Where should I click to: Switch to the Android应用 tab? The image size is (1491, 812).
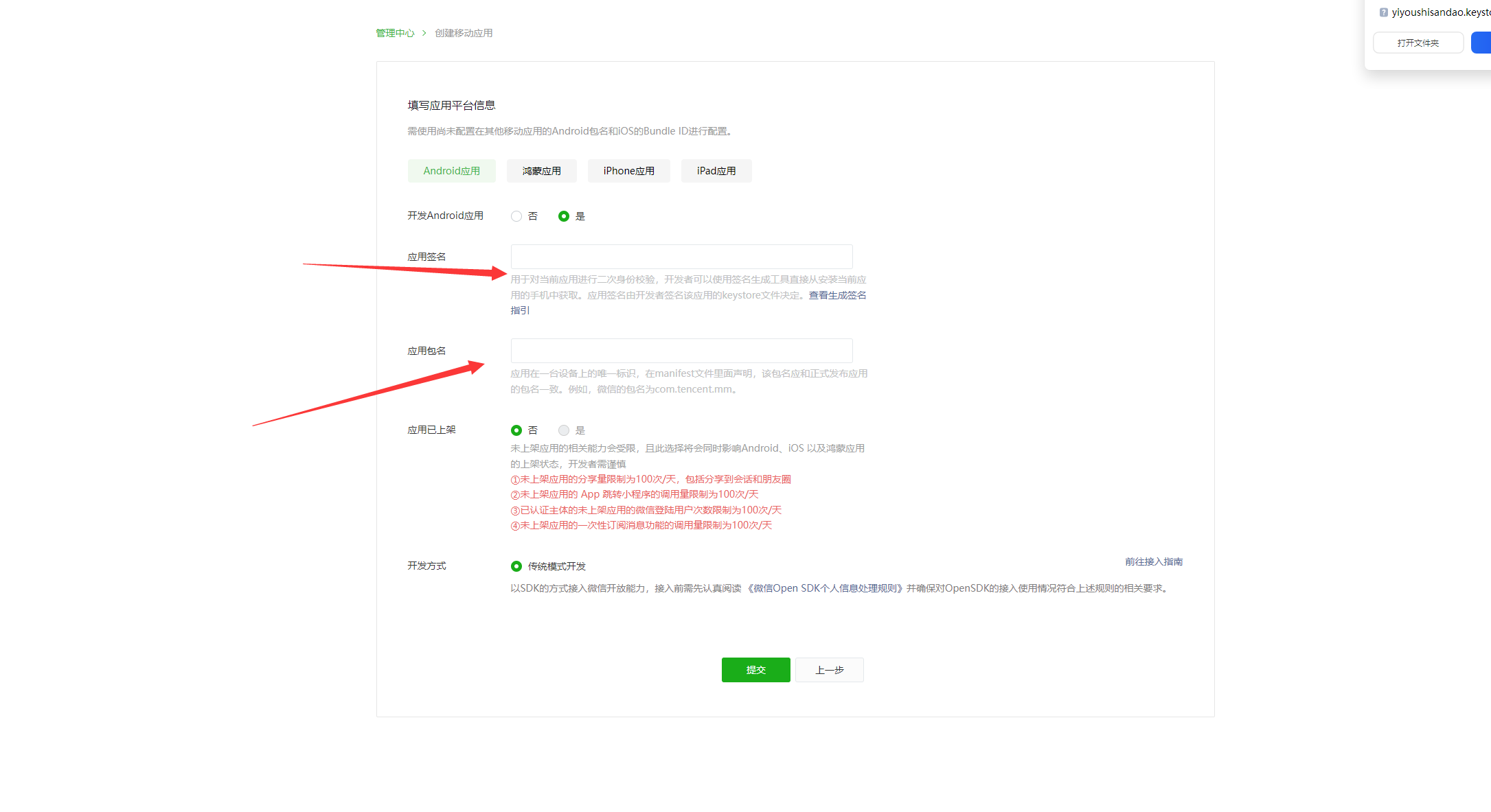click(x=451, y=171)
